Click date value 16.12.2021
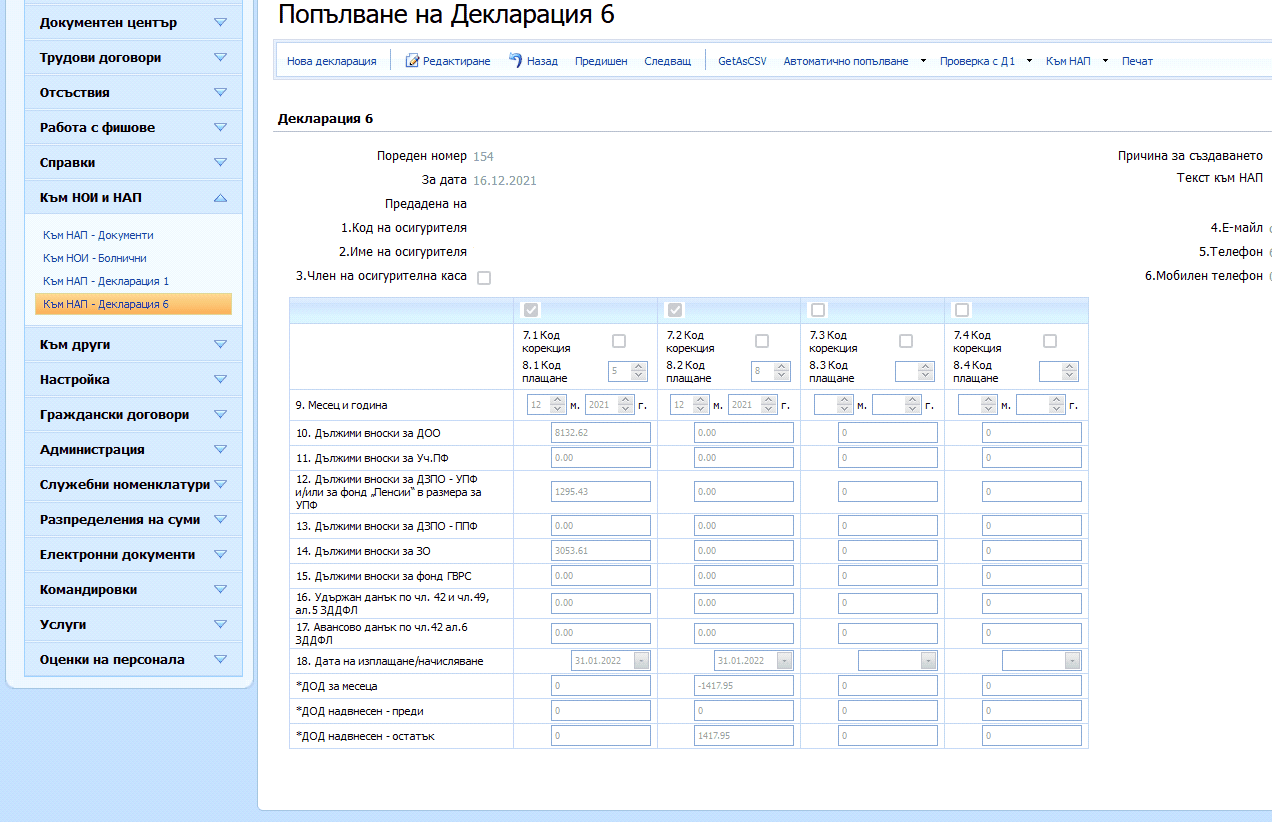 pyautogui.click(x=505, y=180)
